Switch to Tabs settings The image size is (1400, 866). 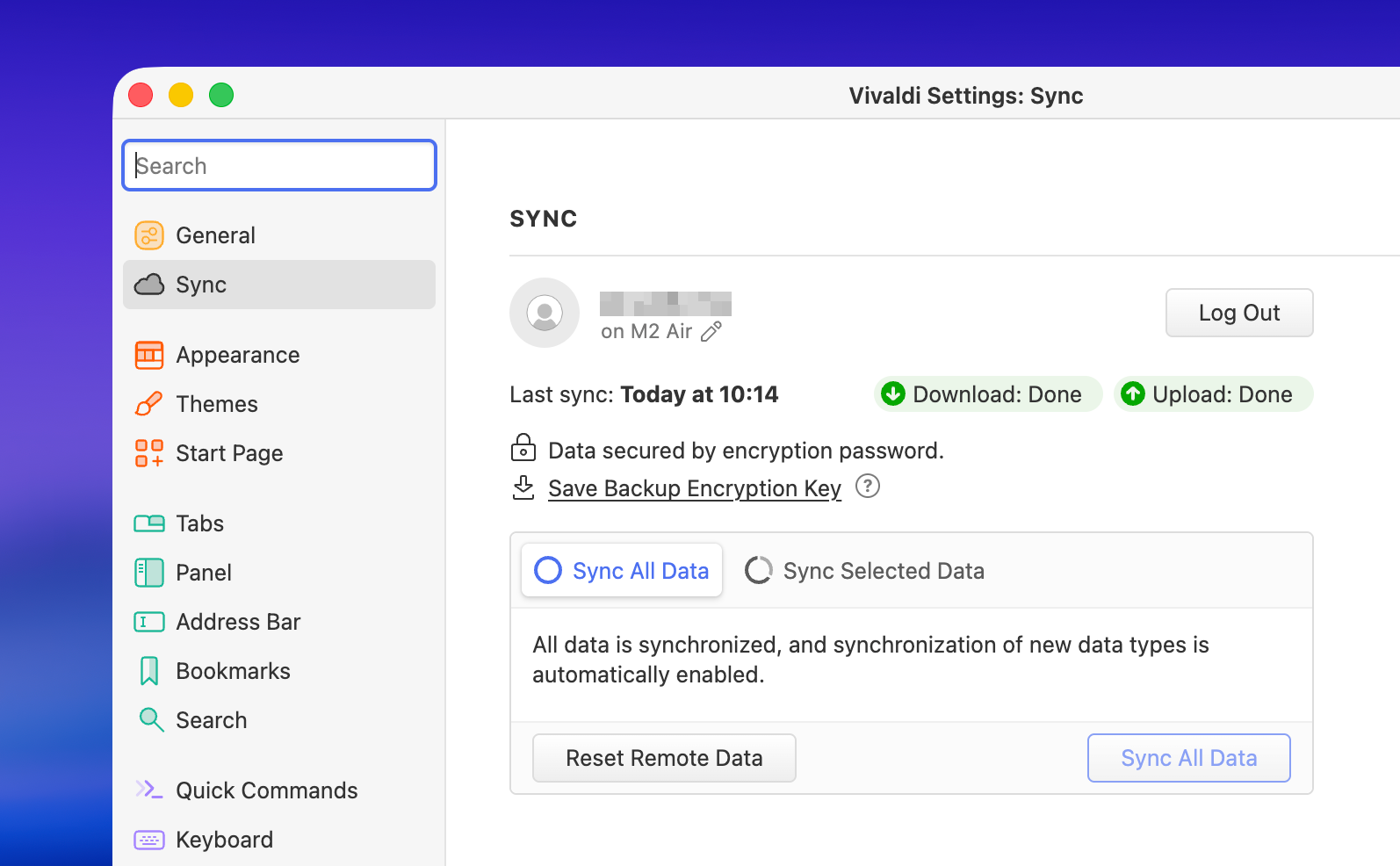point(279,523)
